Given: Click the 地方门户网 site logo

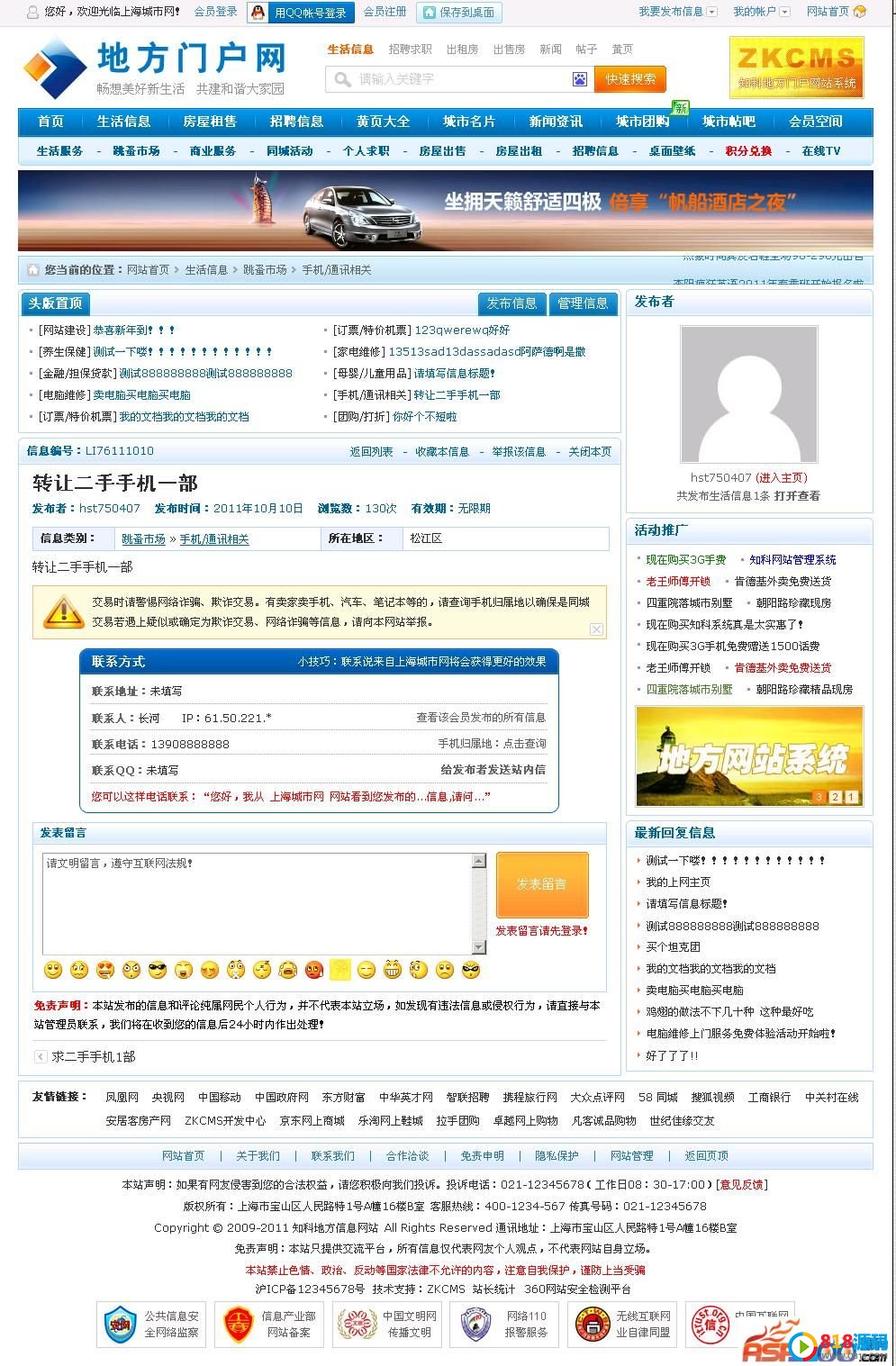Looking at the screenshot, I should pyautogui.click(x=154, y=68).
